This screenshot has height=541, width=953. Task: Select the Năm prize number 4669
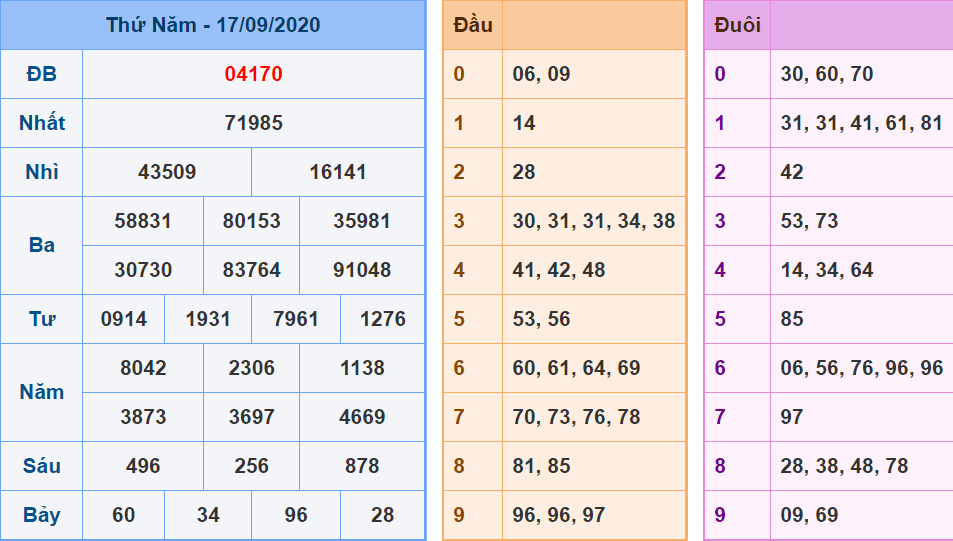pos(362,417)
